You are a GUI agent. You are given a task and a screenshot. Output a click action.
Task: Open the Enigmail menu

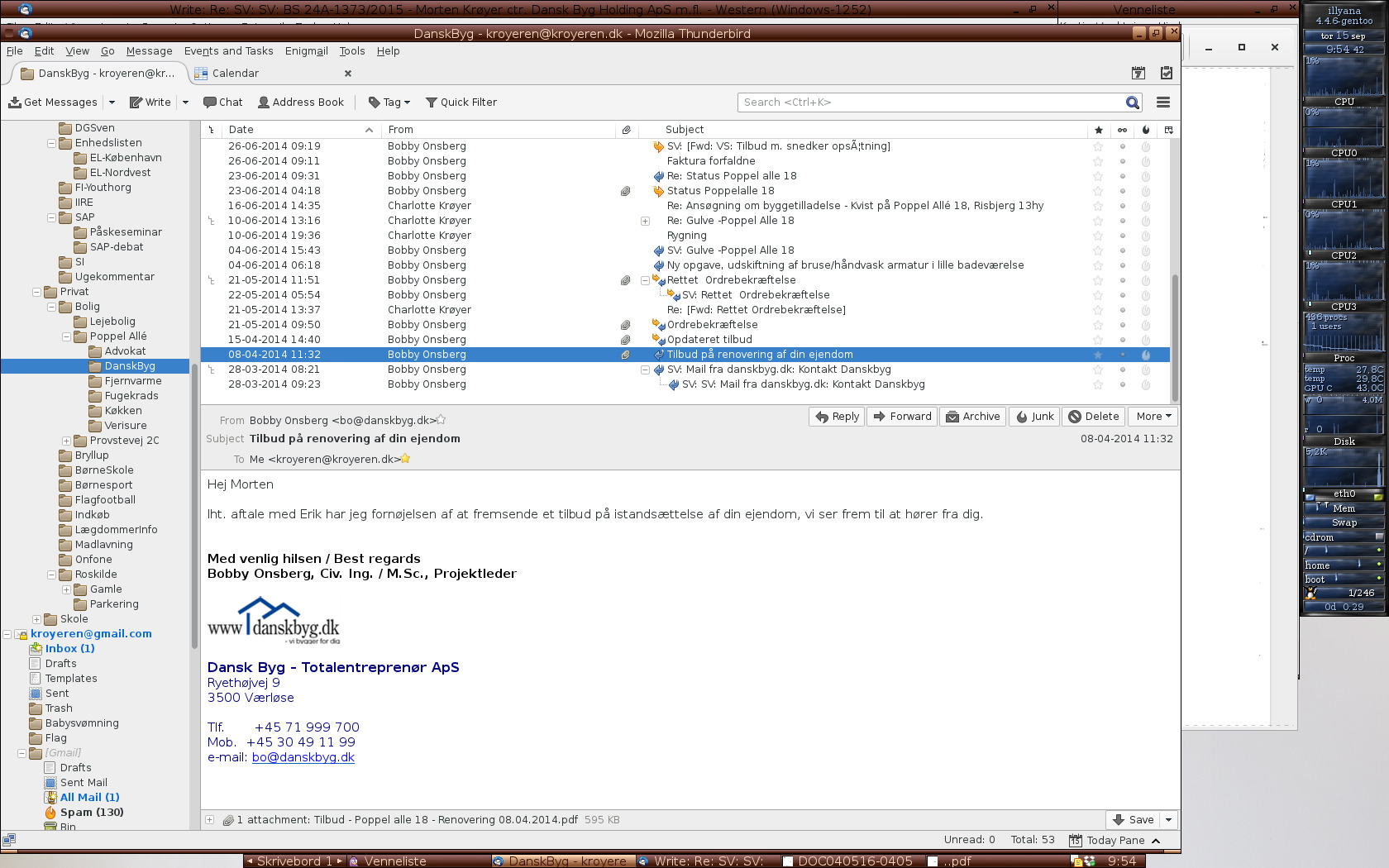click(306, 51)
